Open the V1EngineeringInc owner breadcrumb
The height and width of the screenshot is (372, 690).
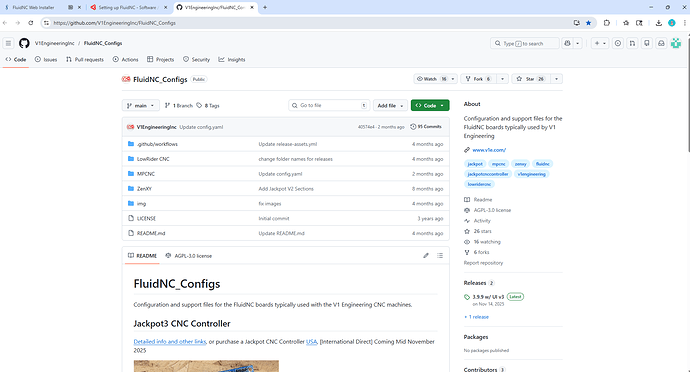point(55,43)
